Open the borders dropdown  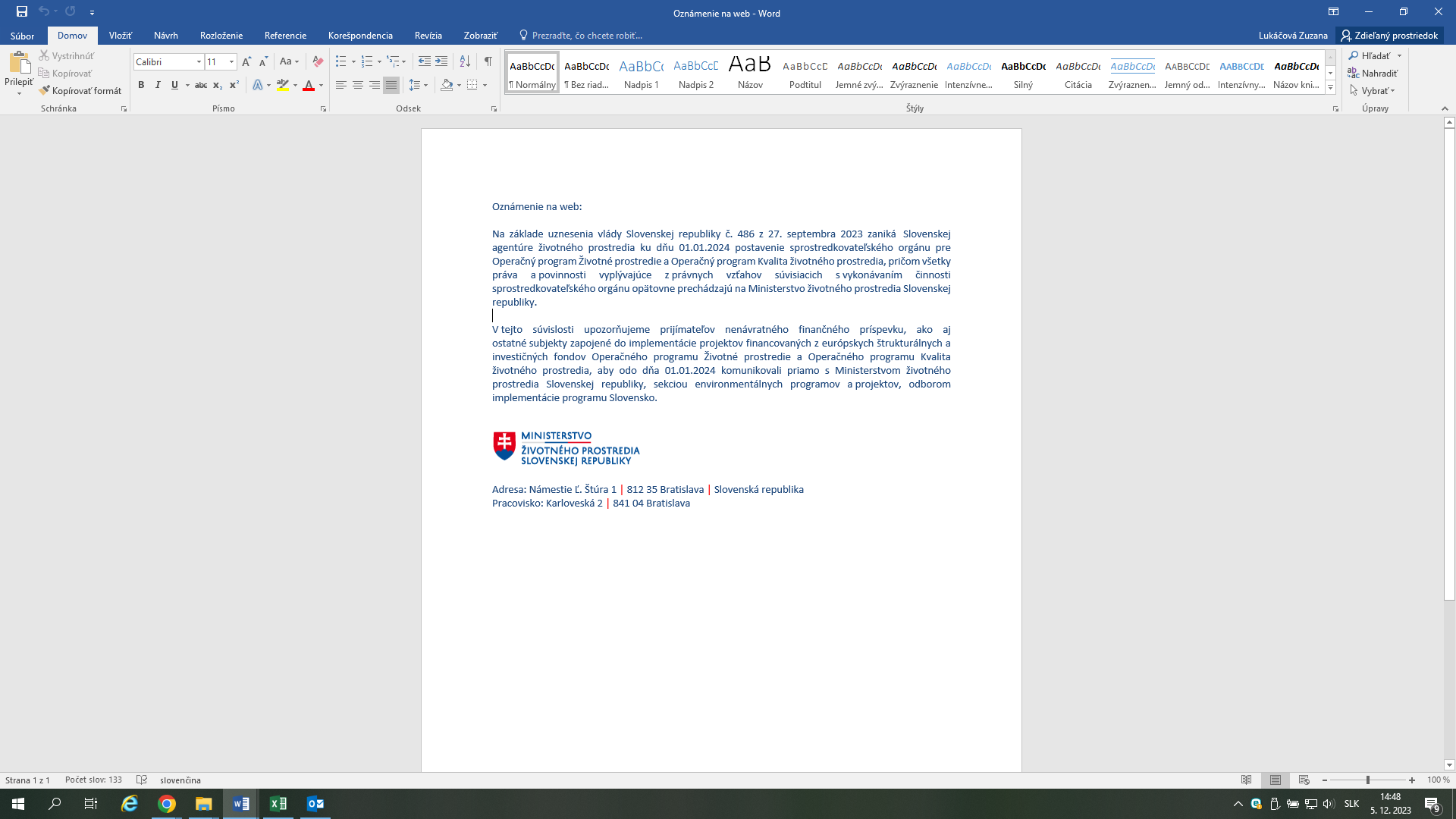coord(485,85)
